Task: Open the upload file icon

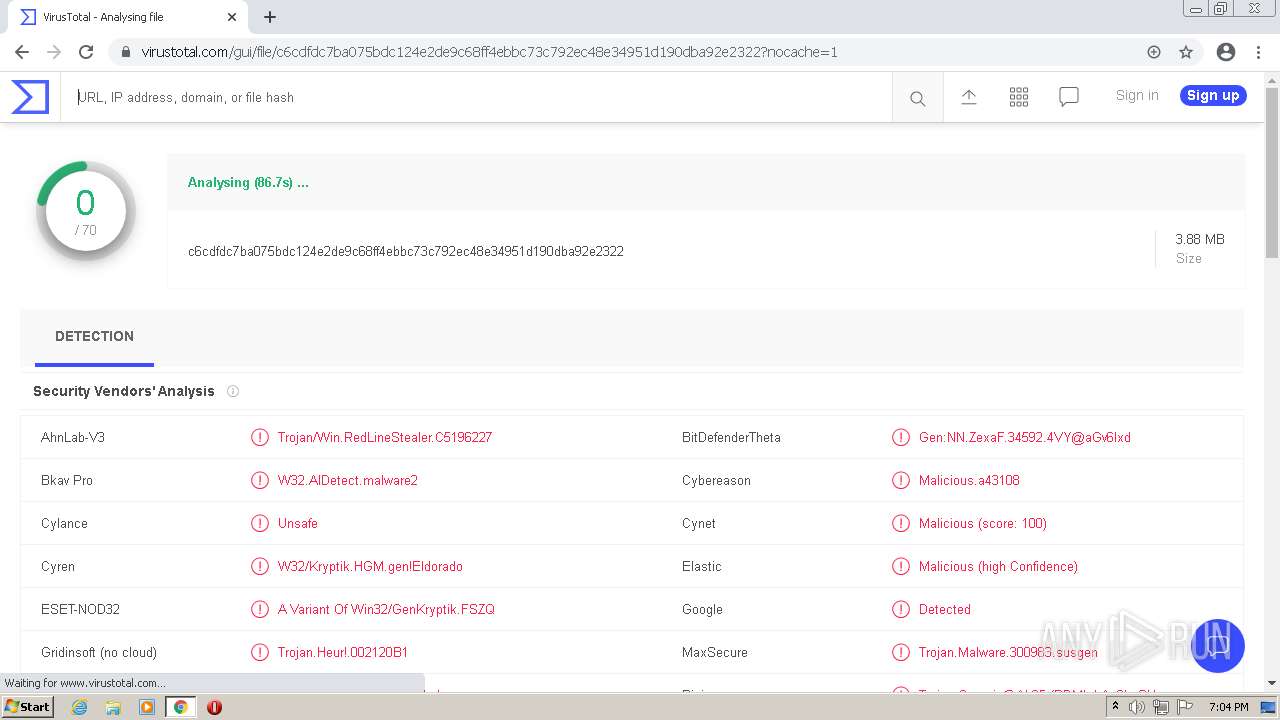Action: (969, 97)
